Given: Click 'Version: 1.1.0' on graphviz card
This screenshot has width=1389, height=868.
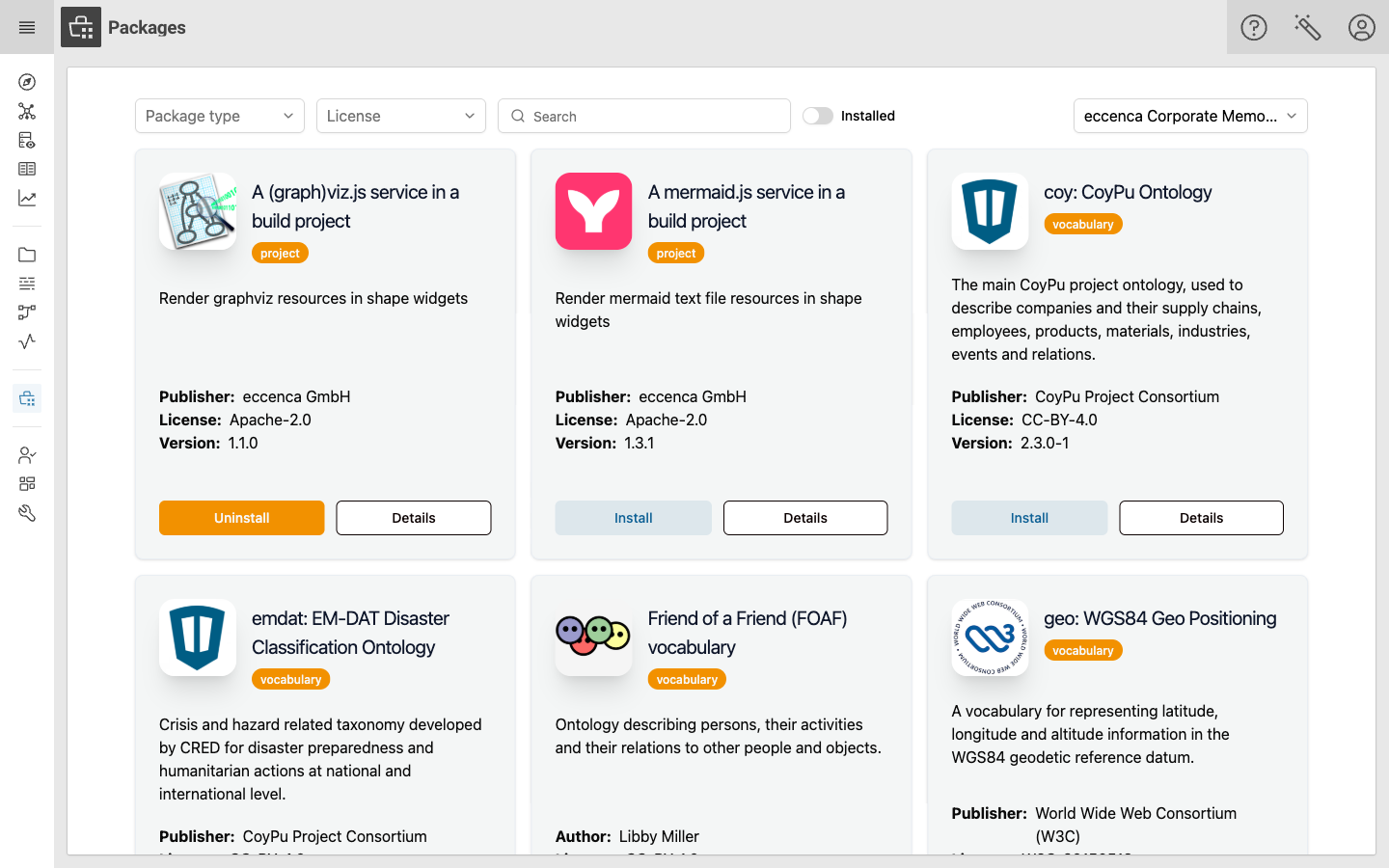Looking at the screenshot, I should pyautogui.click(x=208, y=443).
